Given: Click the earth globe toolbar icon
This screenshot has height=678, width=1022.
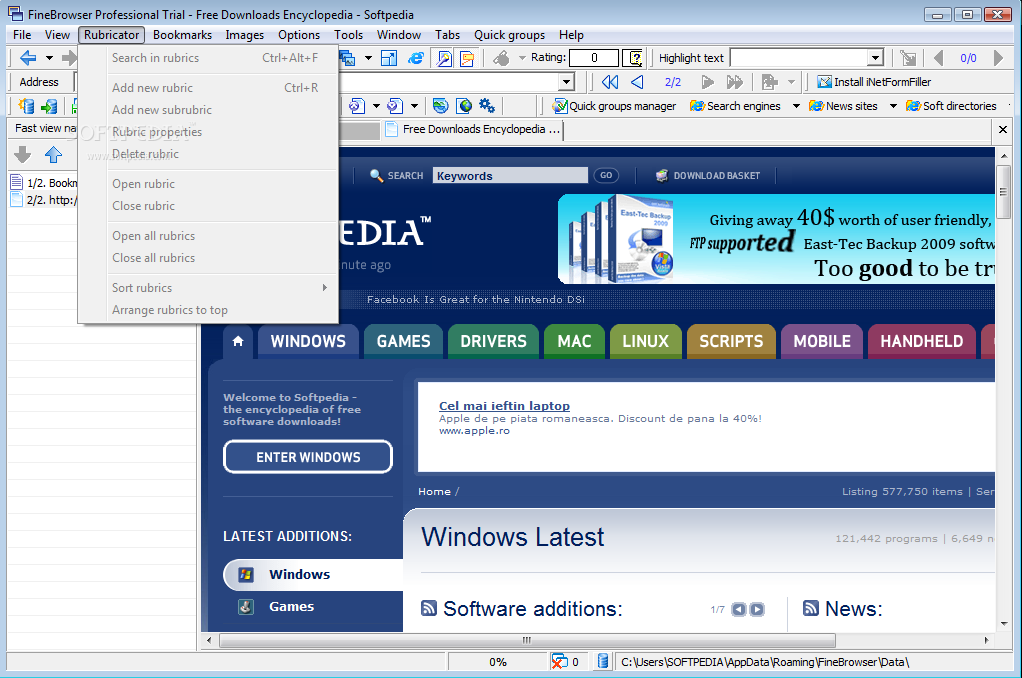Looking at the screenshot, I should click(x=464, y=106).
